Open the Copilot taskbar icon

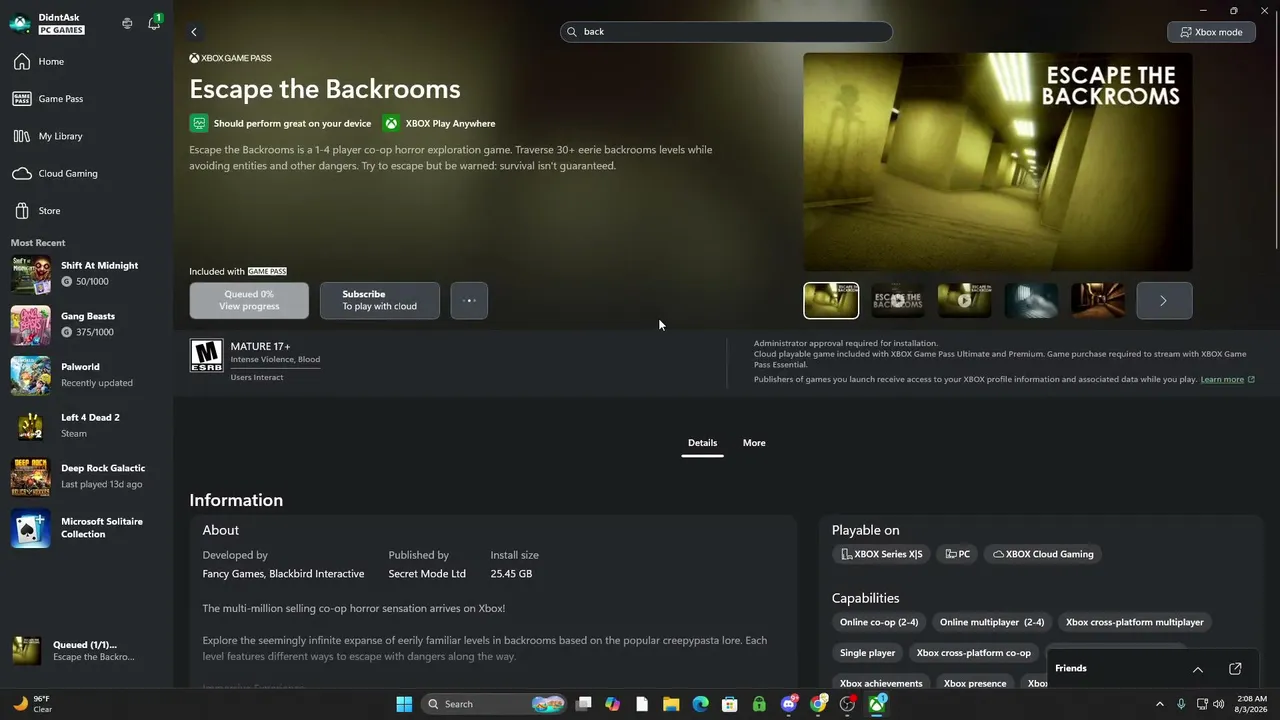pos(613,704)
